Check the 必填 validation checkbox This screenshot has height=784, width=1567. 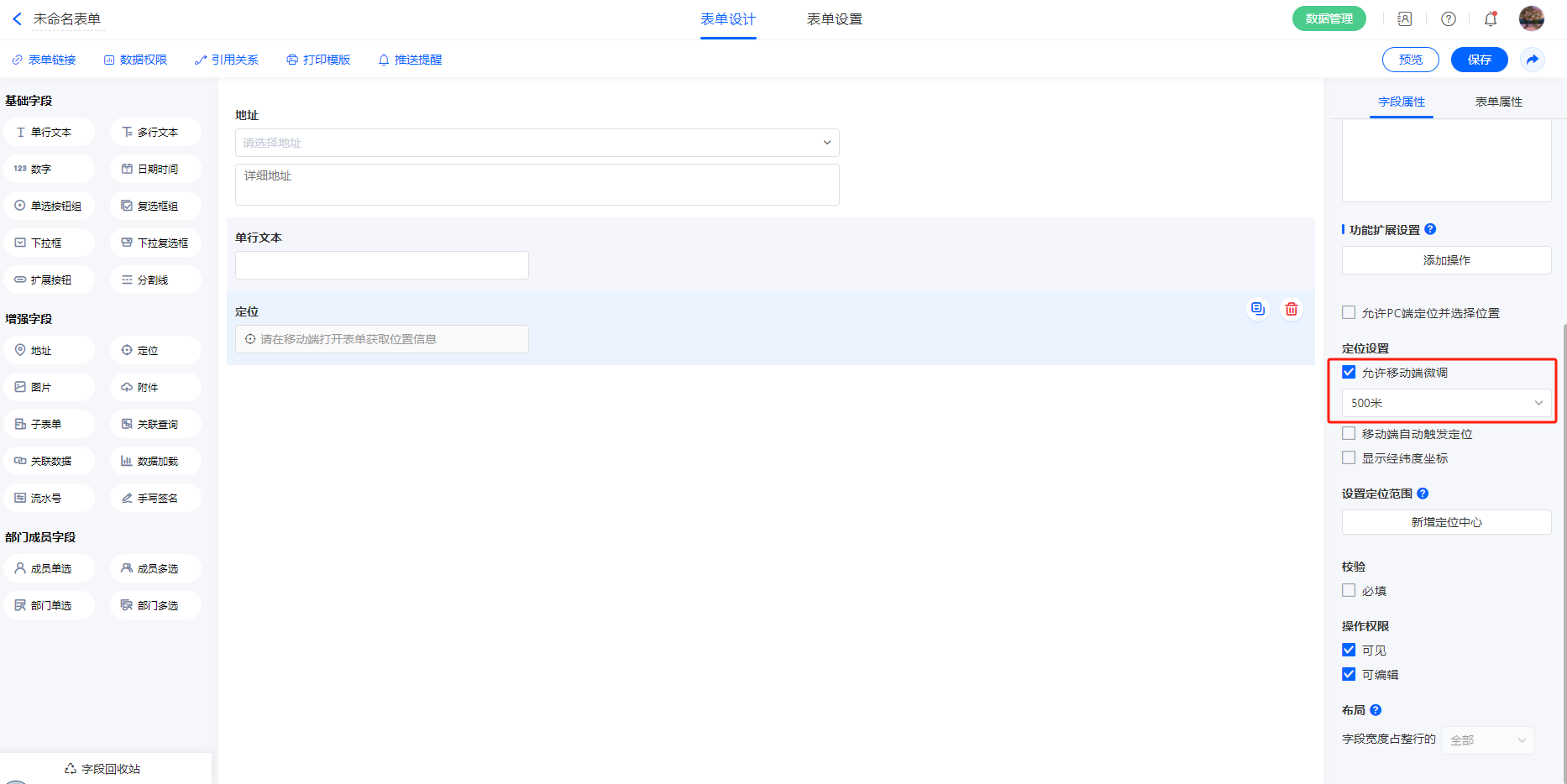[x=1349, y=591]
